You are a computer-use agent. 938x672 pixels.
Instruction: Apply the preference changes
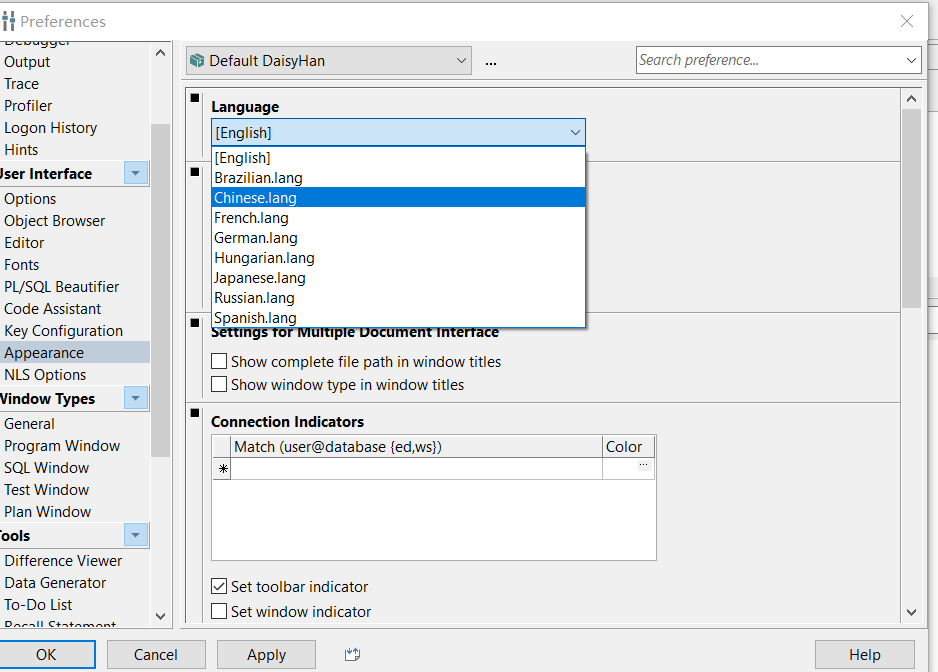[x=266, y=653]
